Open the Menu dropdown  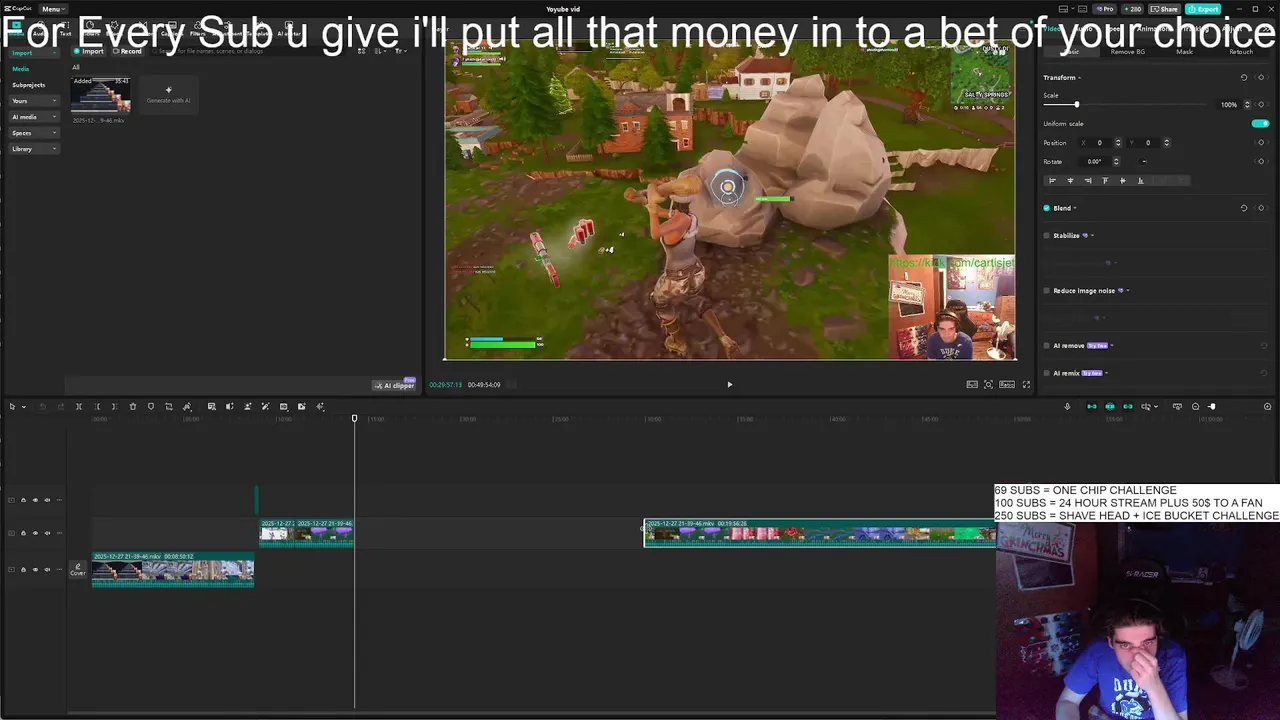[52, 9]
